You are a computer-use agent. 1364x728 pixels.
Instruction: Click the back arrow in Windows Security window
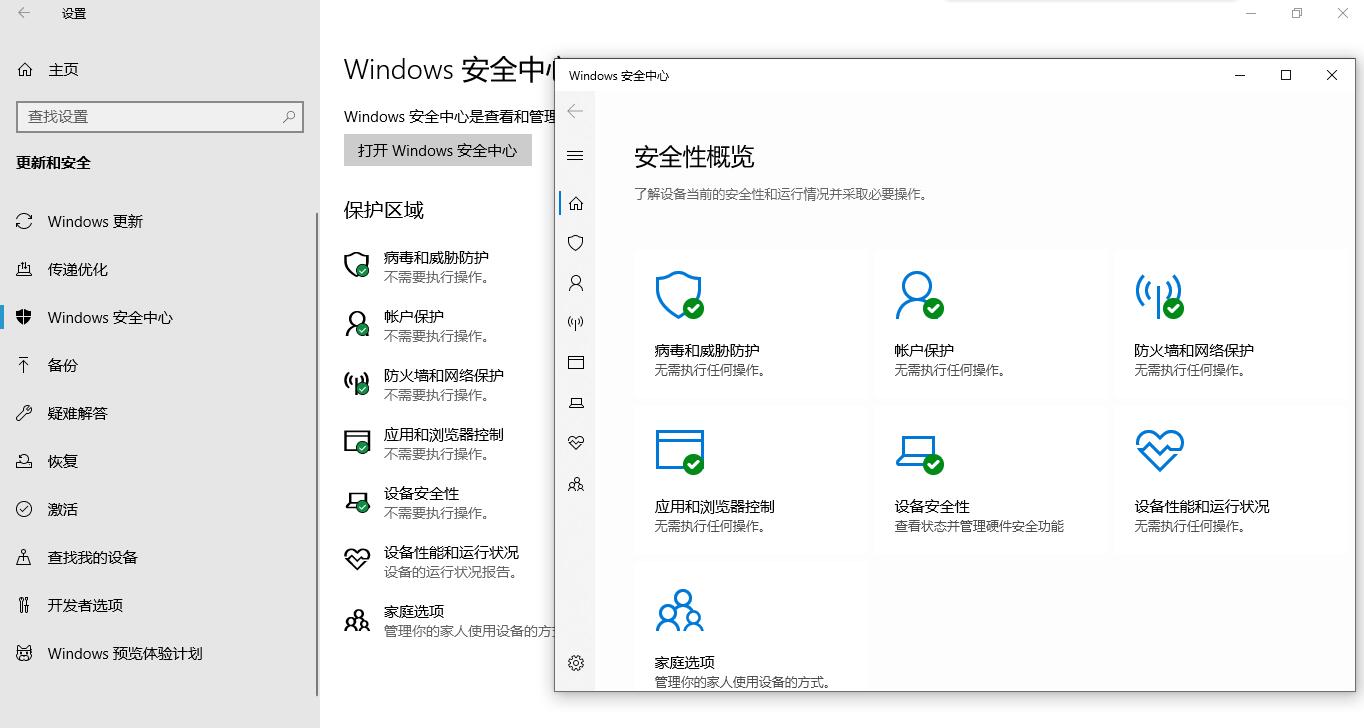coord(575,111)
